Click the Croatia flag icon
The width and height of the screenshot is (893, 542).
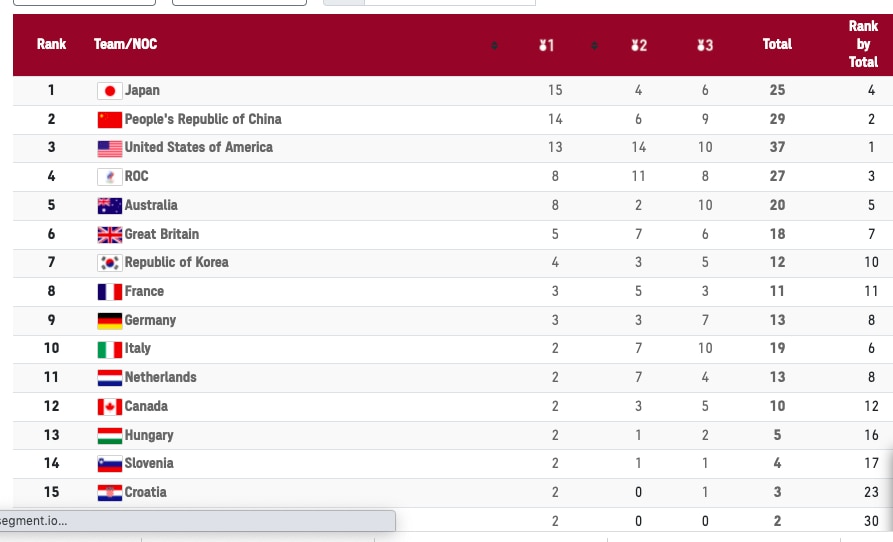coord(110,493)
